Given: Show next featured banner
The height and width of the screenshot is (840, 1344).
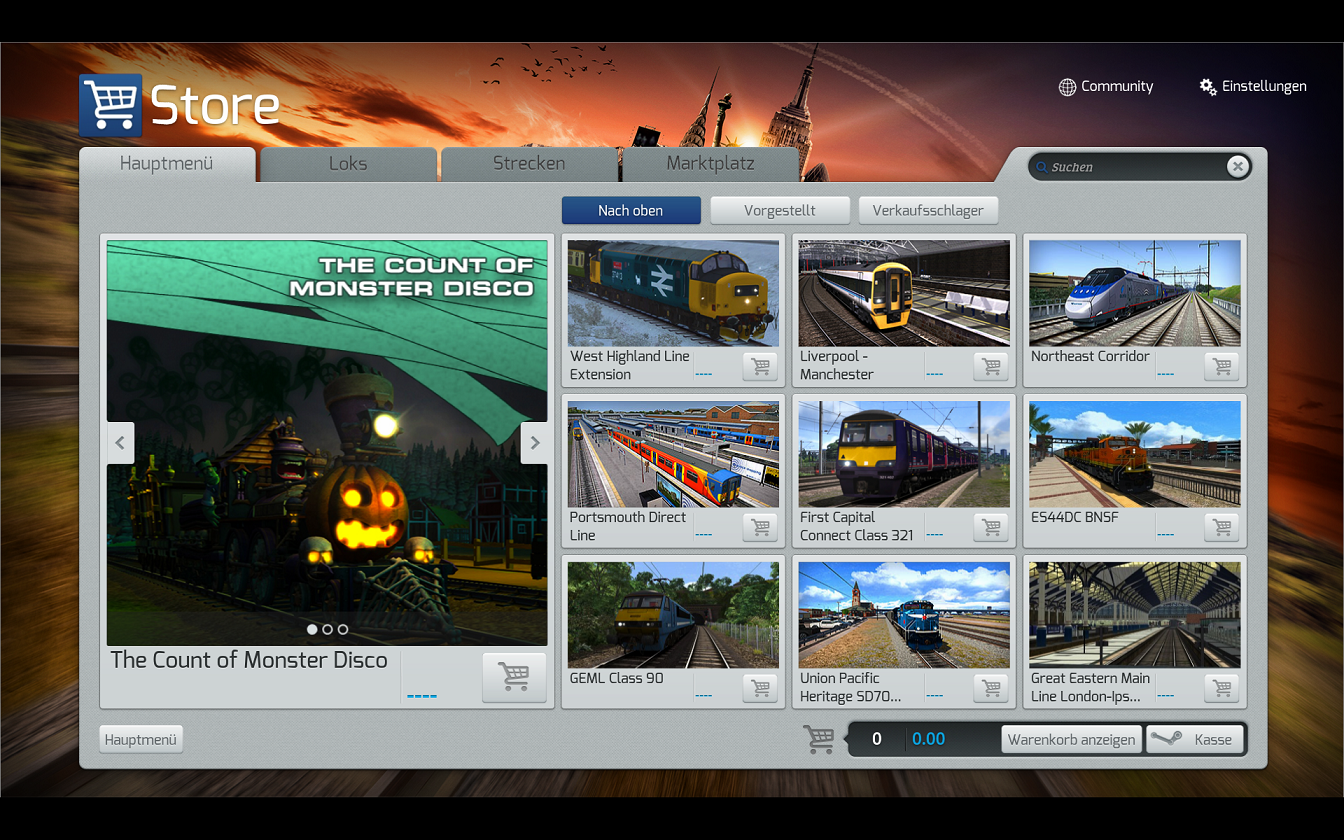Looking at the screenshot, I should click(x=535, y=443).
